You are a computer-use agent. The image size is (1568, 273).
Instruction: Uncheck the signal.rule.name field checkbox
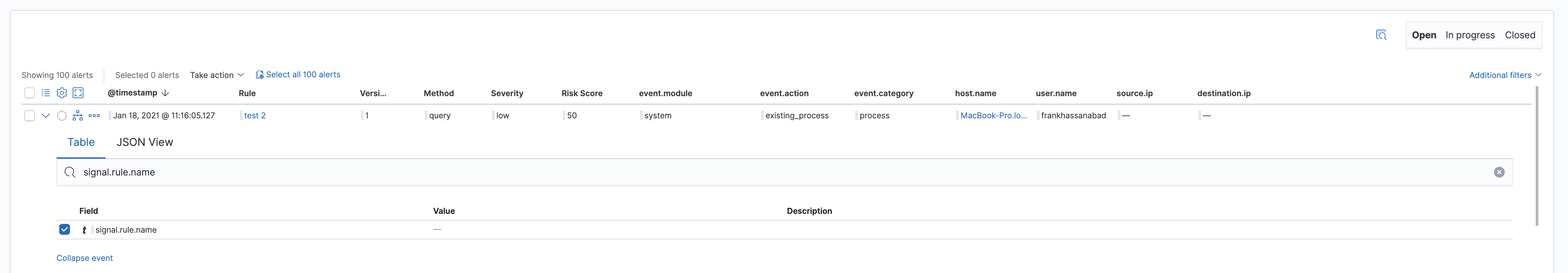coord(65,229)
